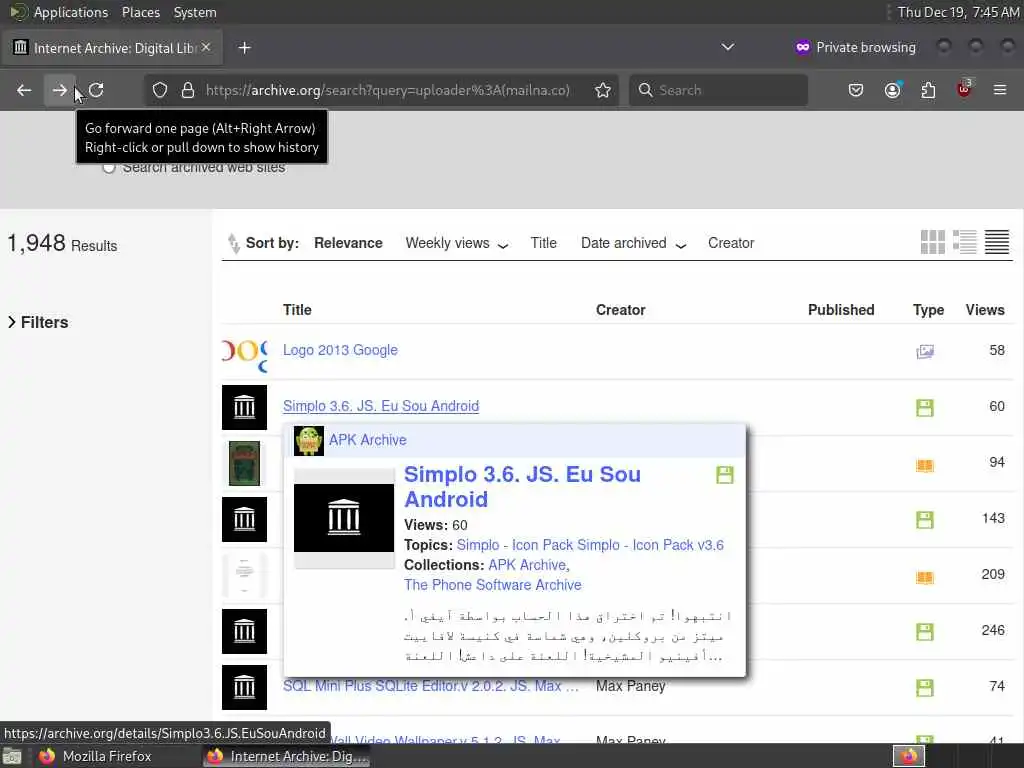
Task: Sort results by Creator
Action: (731, 243)
